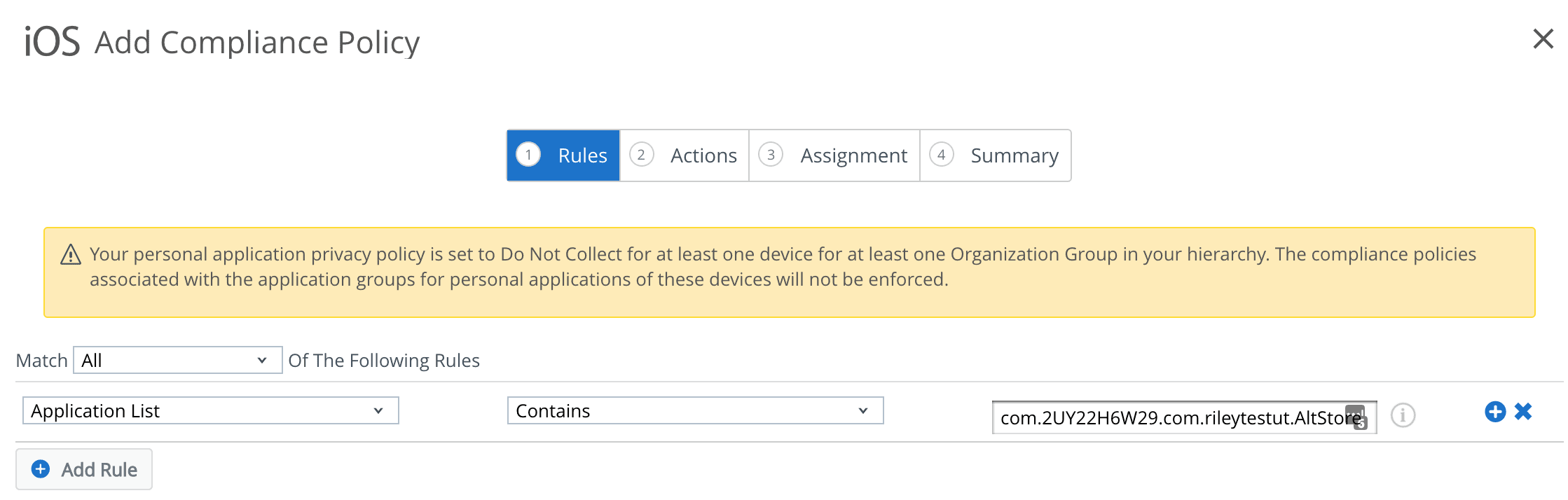
Task: Go to the Actions step tab
Action: click(x=685, y=155)
